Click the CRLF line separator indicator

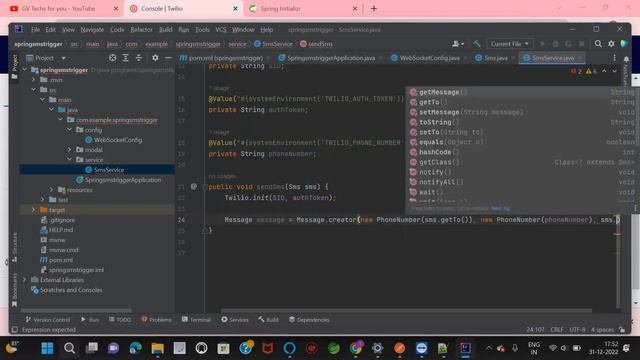557,329
